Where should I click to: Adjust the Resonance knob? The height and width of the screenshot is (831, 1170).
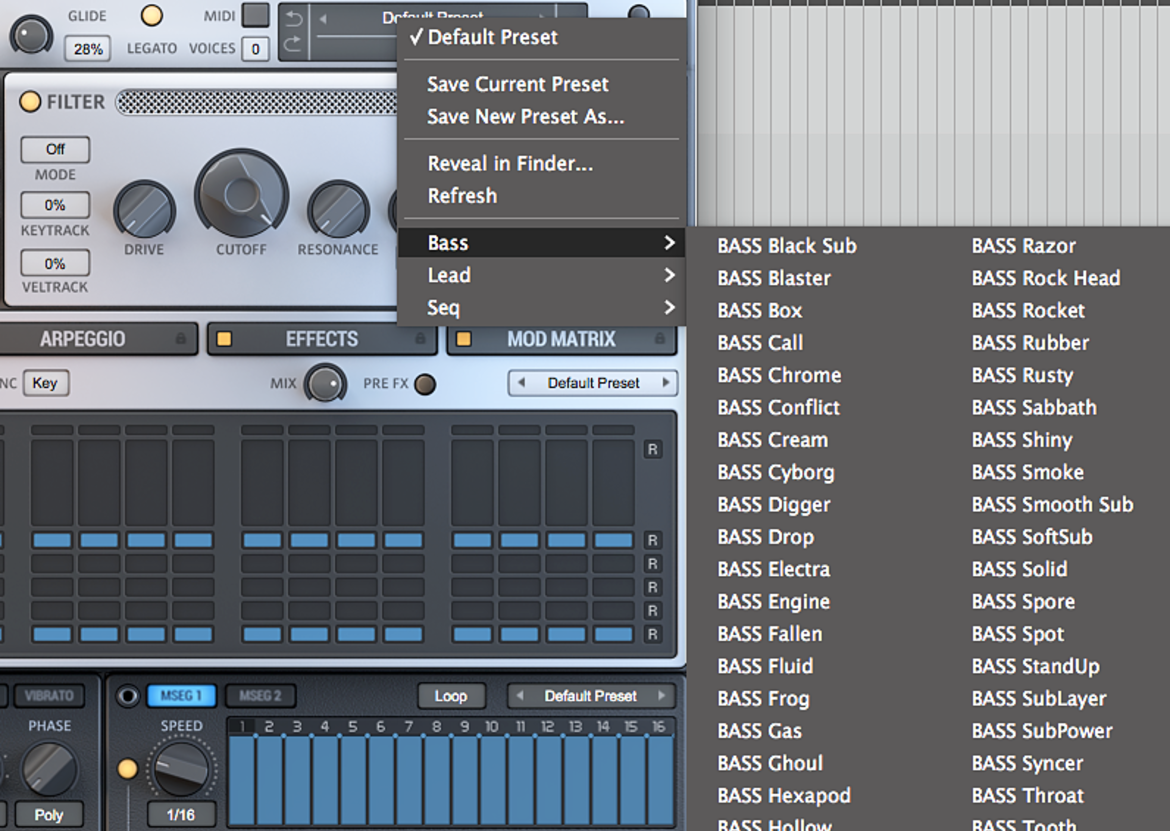coord(338,210)
